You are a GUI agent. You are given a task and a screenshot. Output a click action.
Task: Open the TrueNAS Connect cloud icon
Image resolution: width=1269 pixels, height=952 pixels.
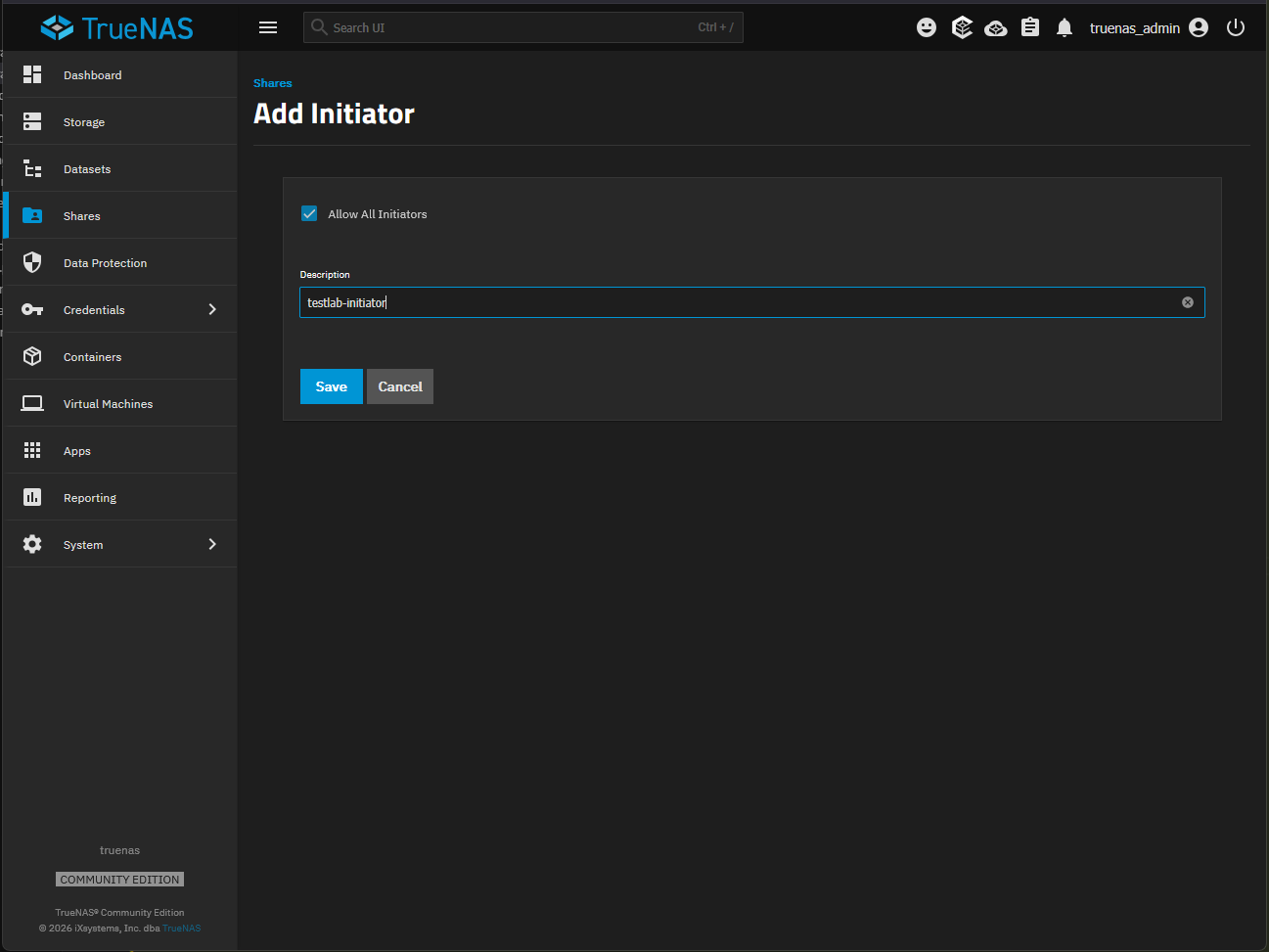point(996,27)
